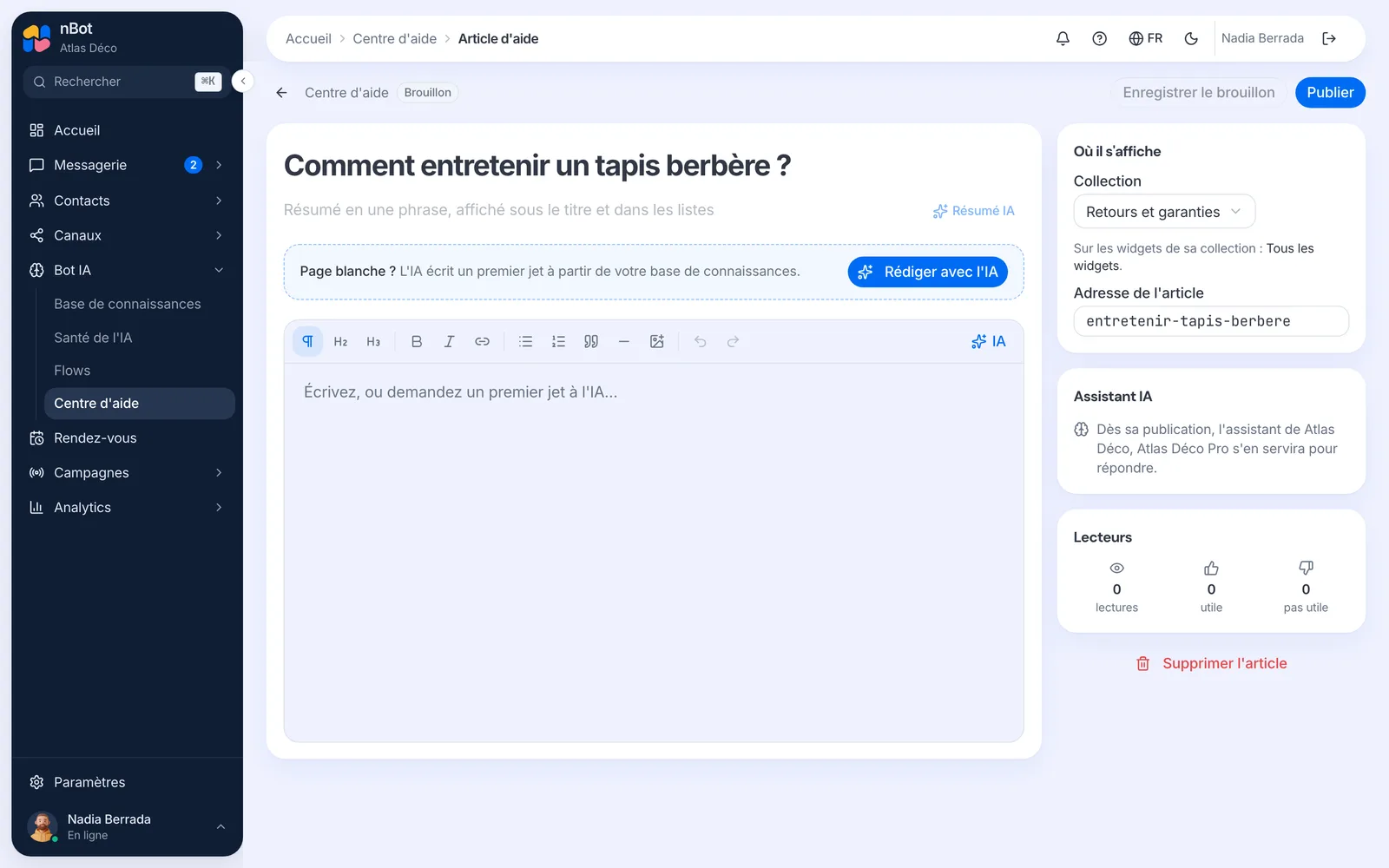Click the summary placeholder field
The image size is (1389, 868).
coord(599,210)
